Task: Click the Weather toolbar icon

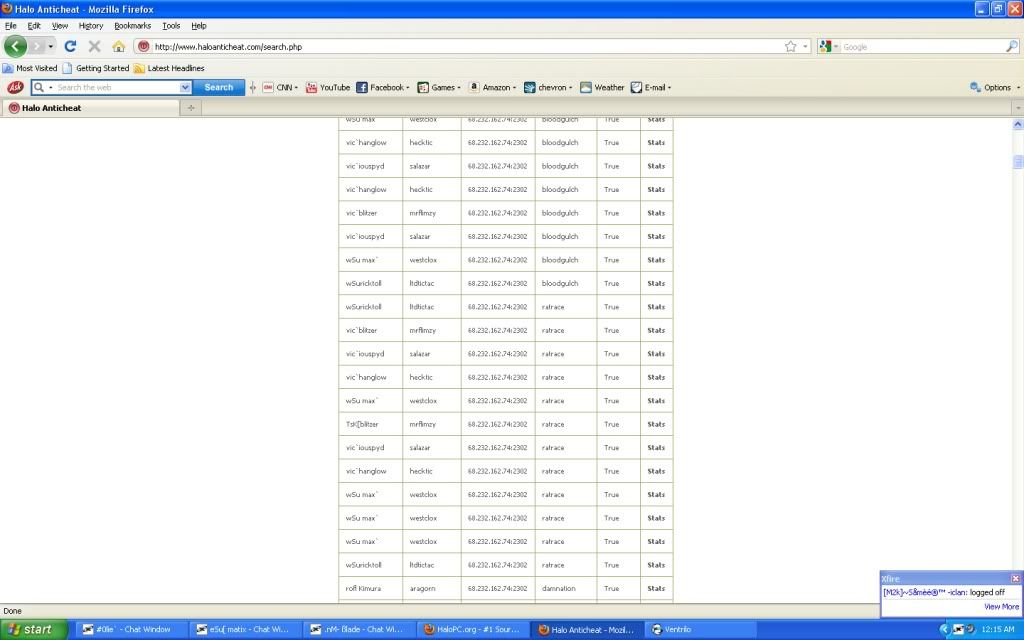Action: [x=602, y=87]
